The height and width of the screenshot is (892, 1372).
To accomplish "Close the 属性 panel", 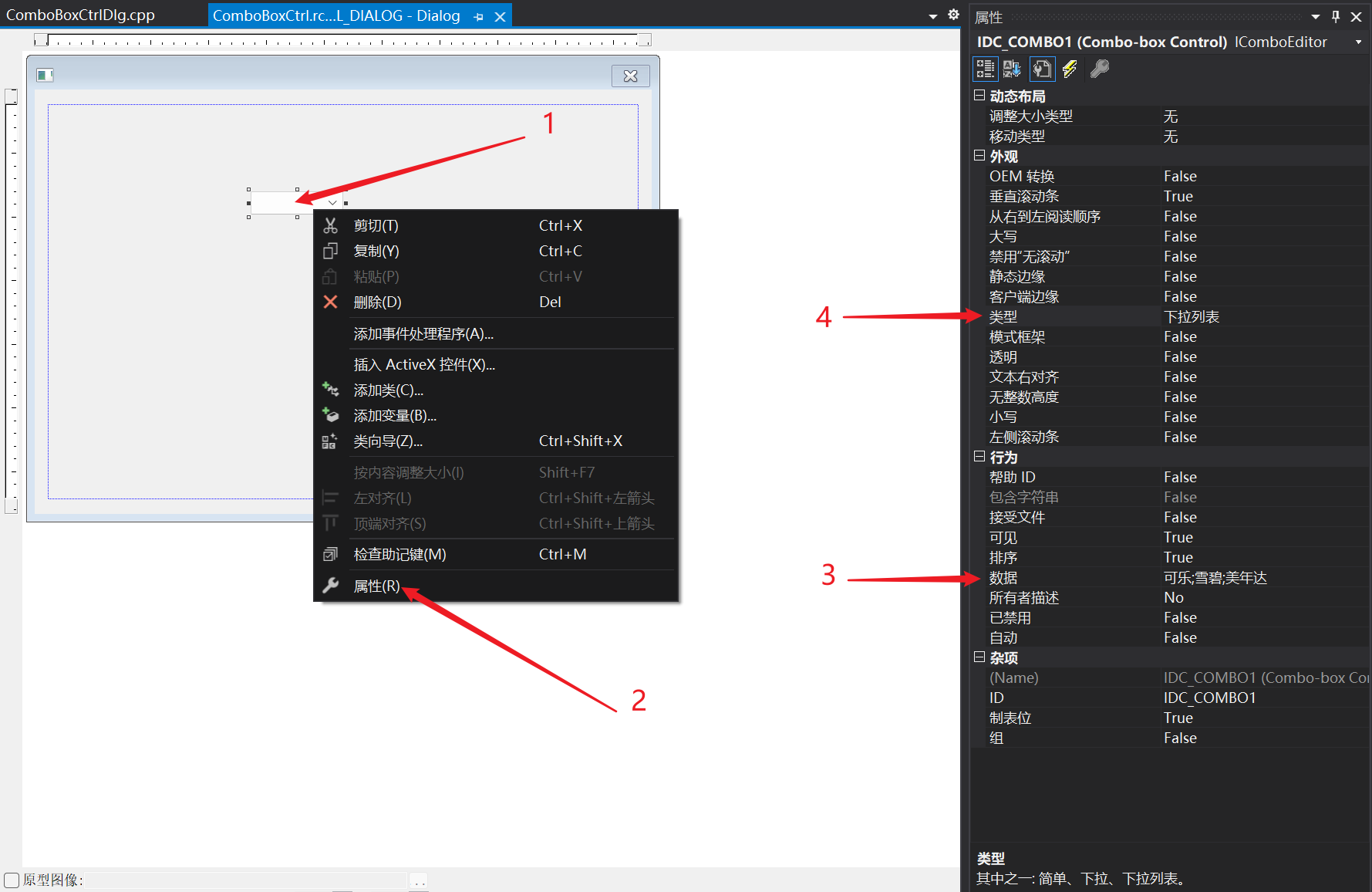I will click(1356, 16).
